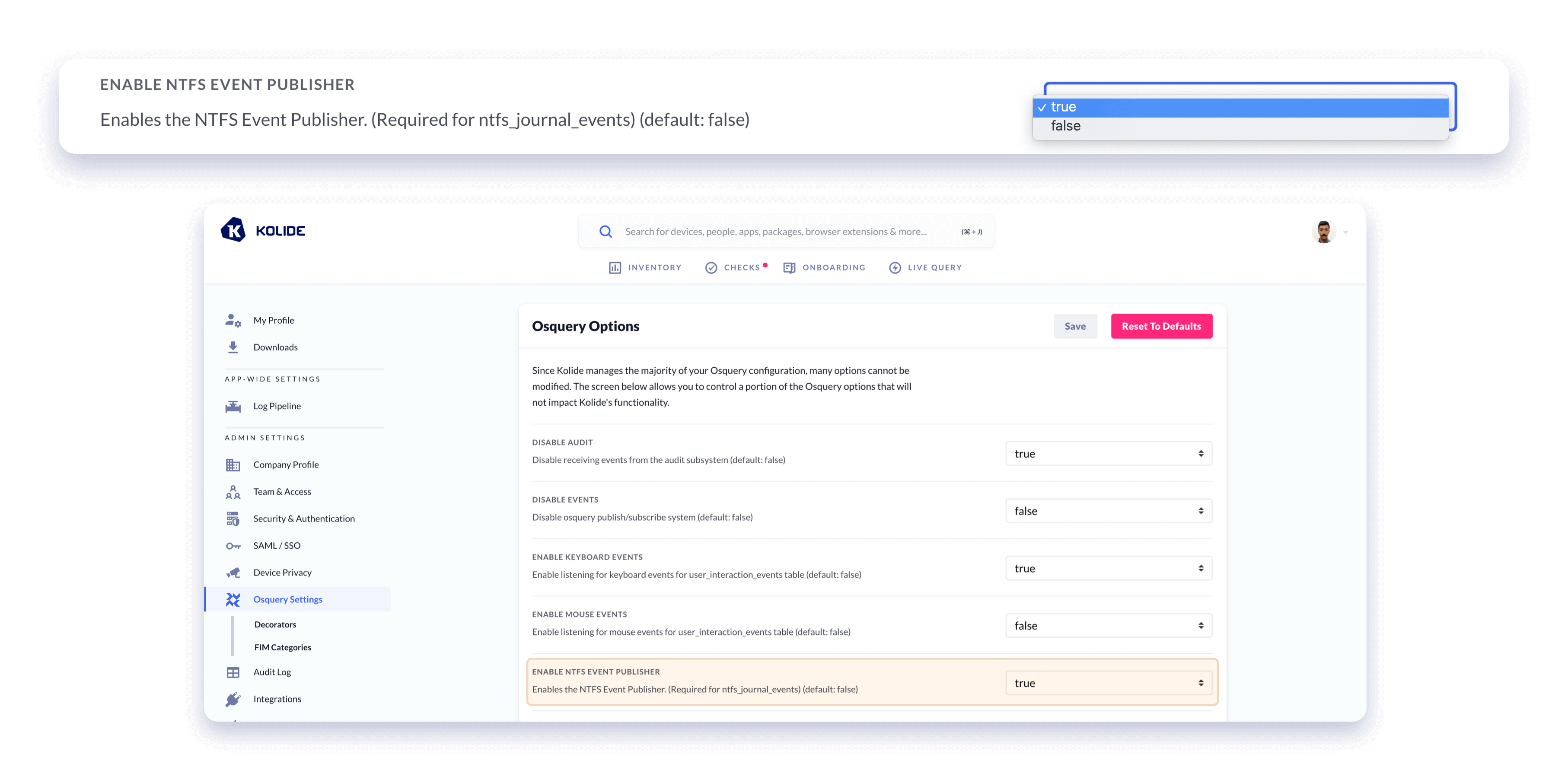Click the search magnifier icon
This screenshot has height=770, width=1568.
pos(605,231)
